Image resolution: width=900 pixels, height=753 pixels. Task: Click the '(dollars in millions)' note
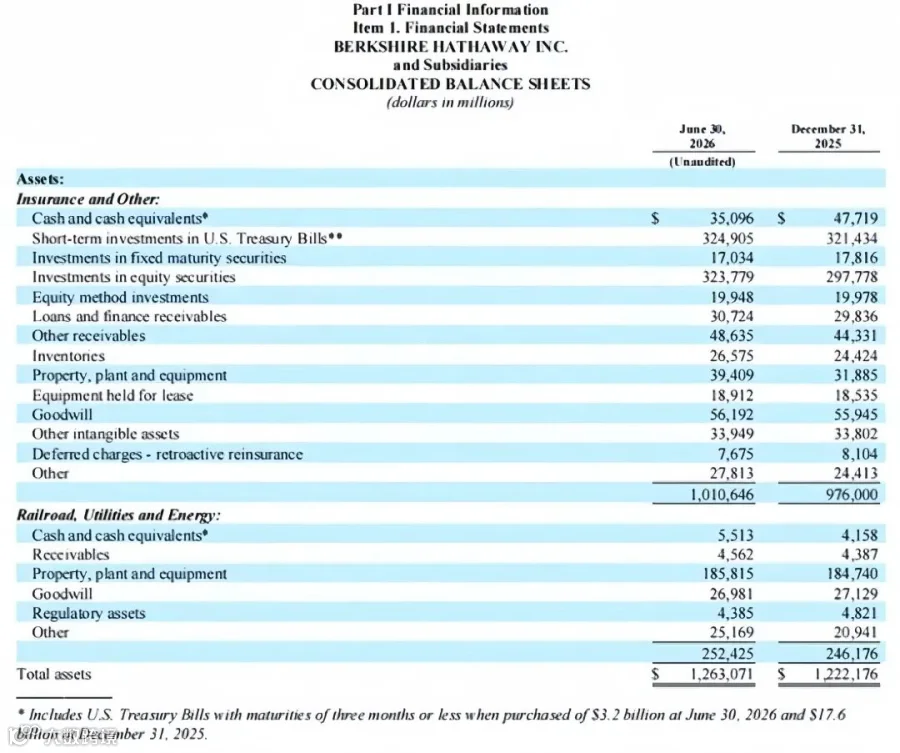(450, 103)
